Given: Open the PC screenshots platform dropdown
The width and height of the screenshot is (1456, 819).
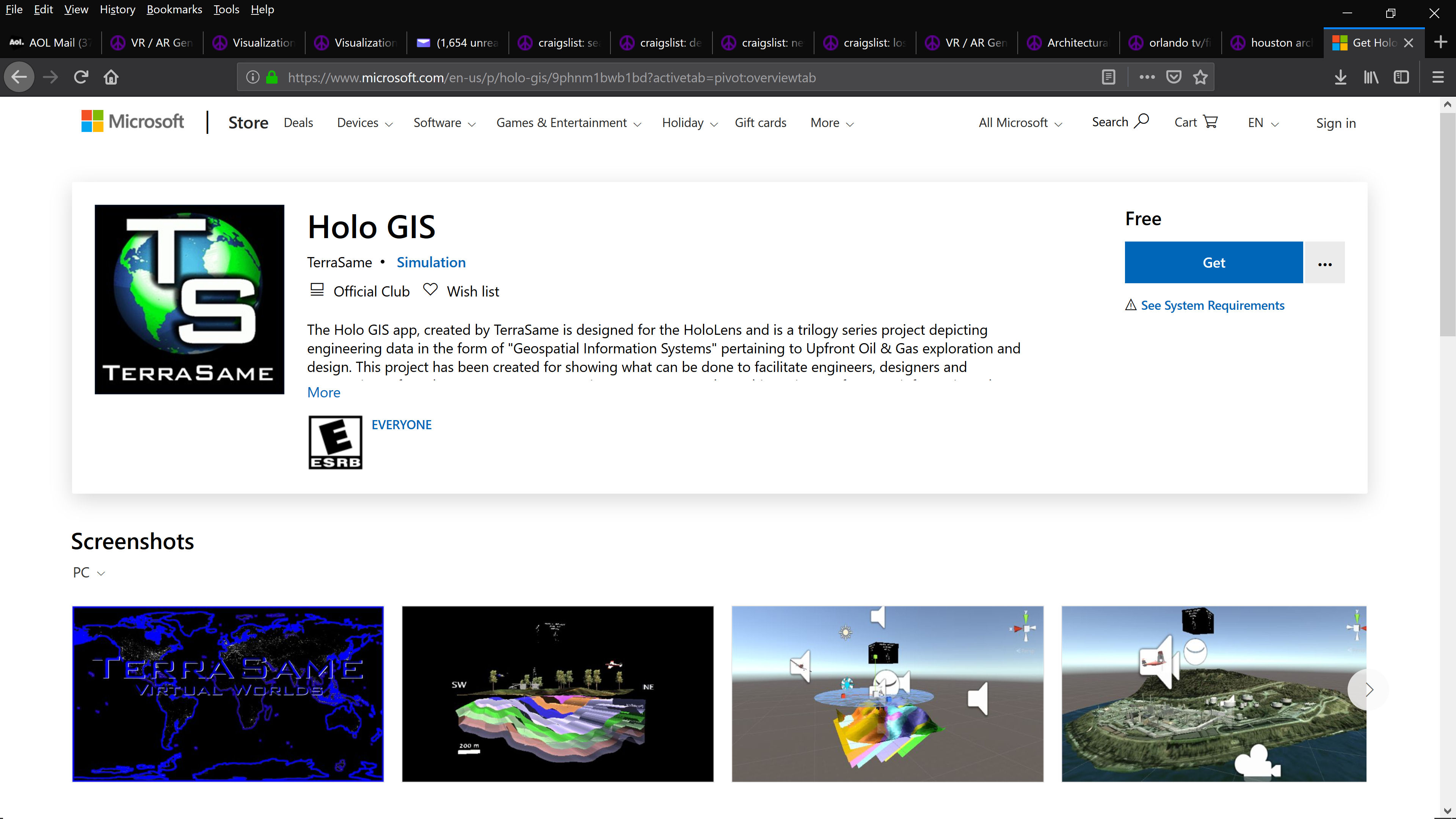Looking at the screenshot, I should coord(89,573).
